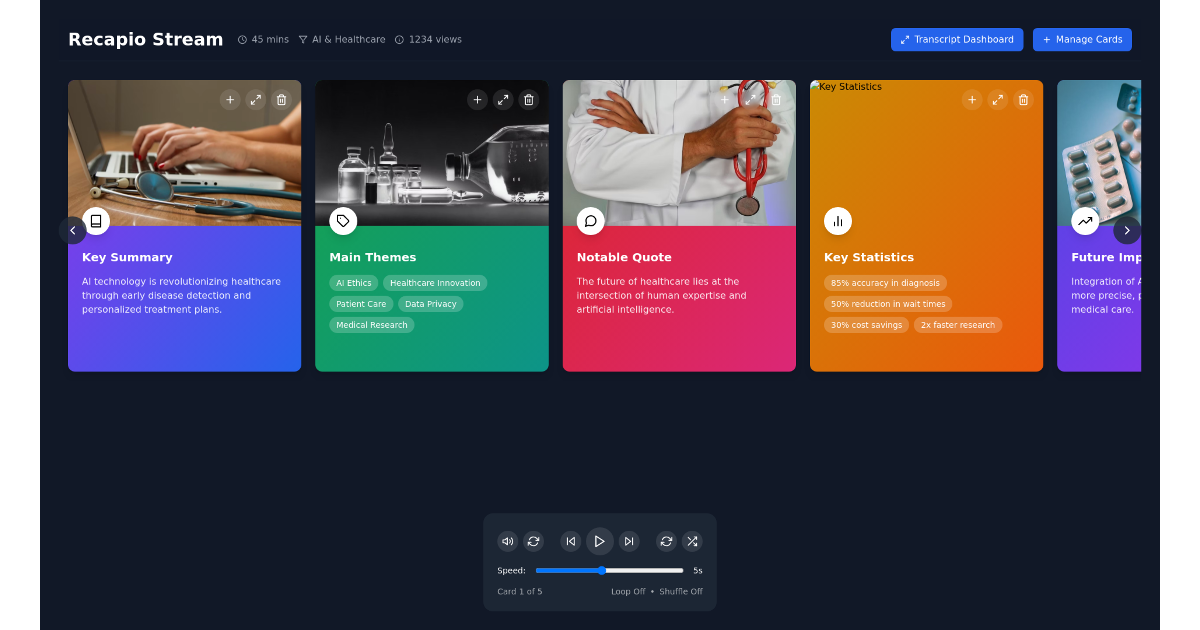1200x630 pixels.
Task: Delete the Key Summary card via trash icon
Action: click(281, 99)
